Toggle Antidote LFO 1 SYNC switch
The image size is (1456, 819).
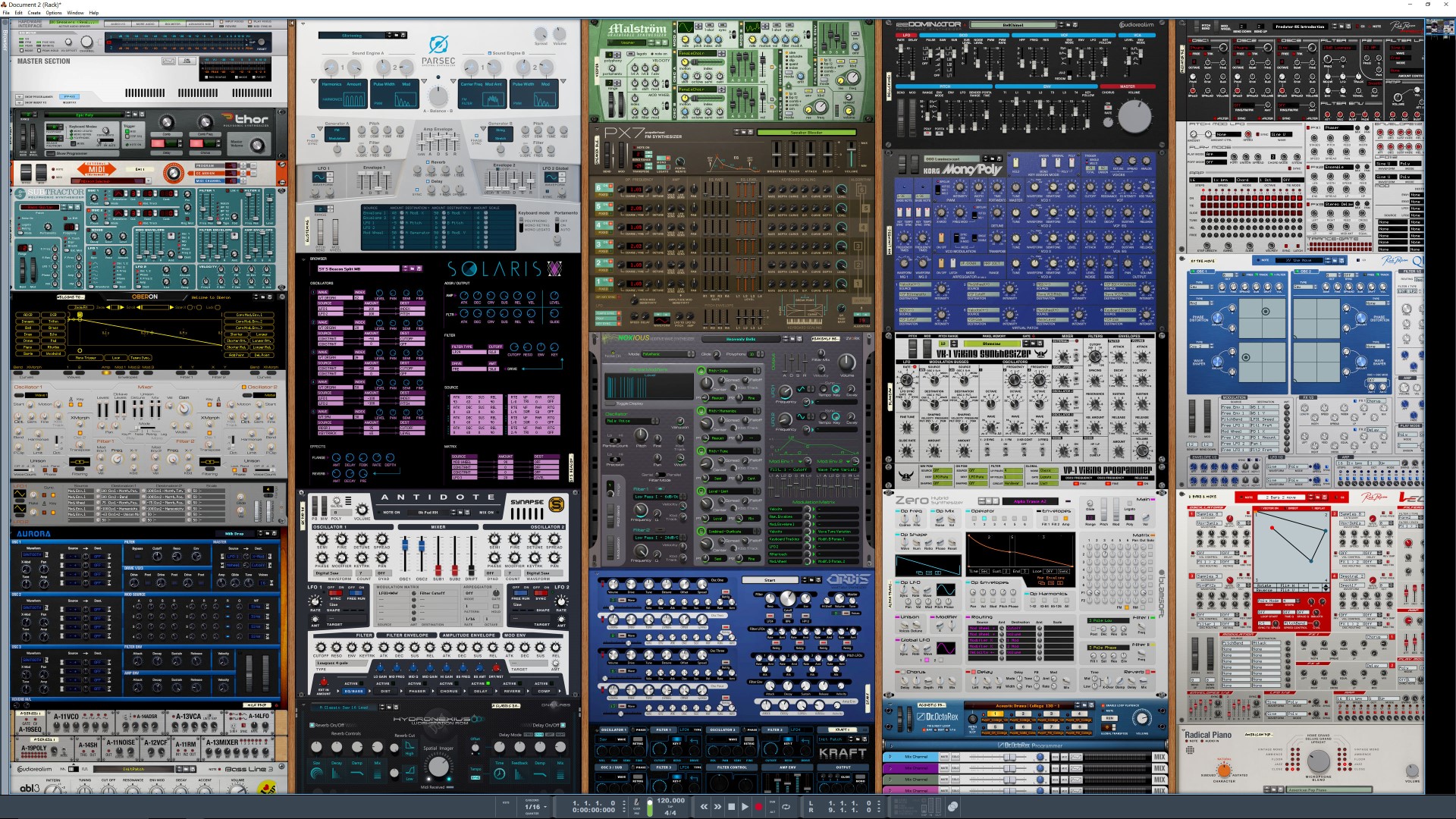coord(335,593)
